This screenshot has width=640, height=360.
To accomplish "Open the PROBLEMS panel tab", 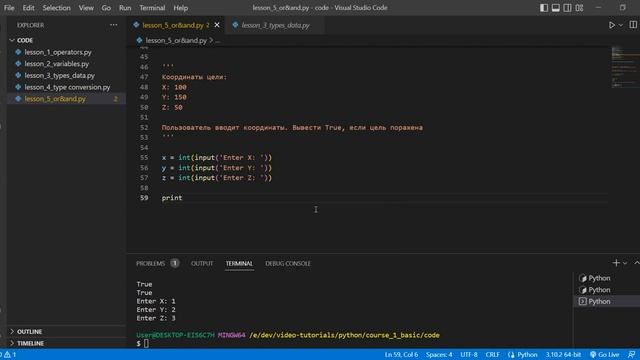I will point(151,264).
